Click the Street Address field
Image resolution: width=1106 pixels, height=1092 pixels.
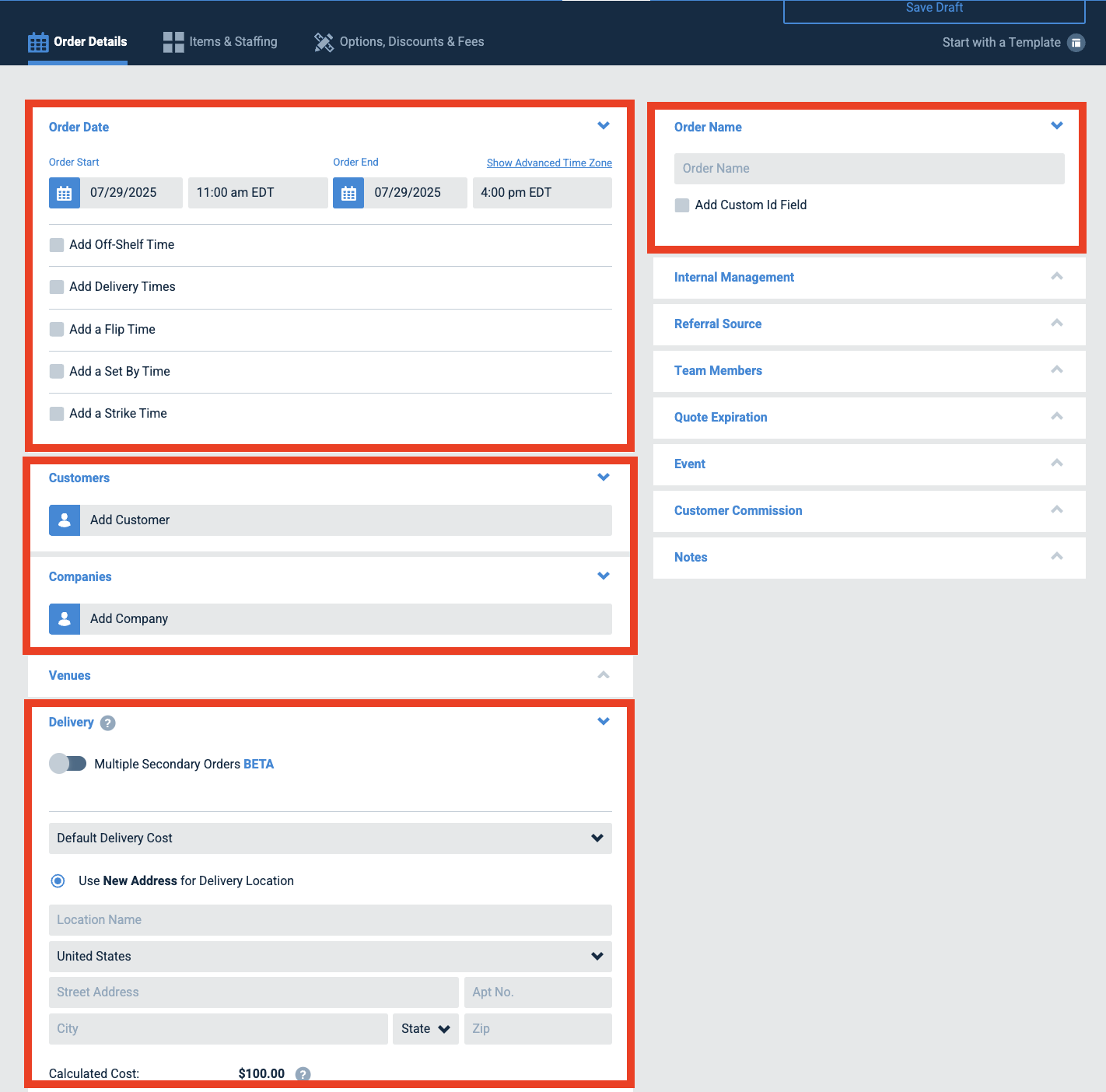(254, 992)
